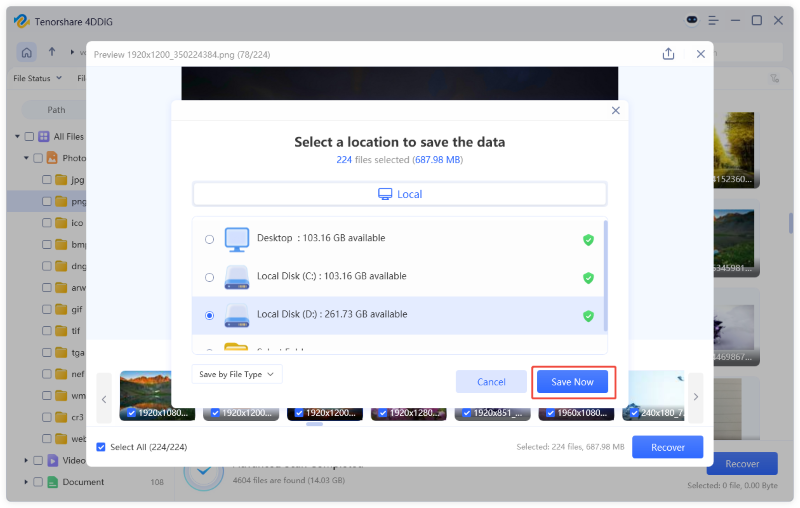
Task: Expand the Video tree node
Action: coord(26,461)
